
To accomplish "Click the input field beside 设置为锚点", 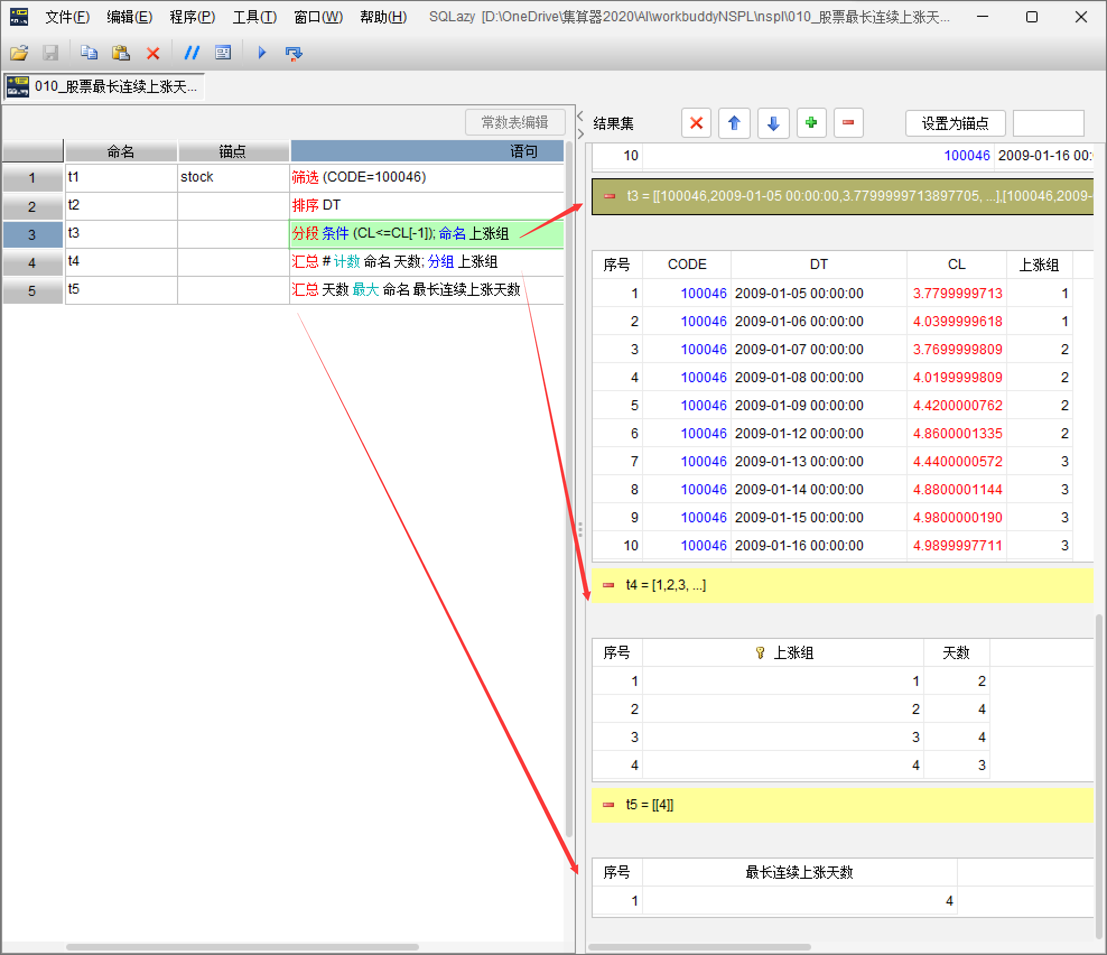I will click(1048, 124).
